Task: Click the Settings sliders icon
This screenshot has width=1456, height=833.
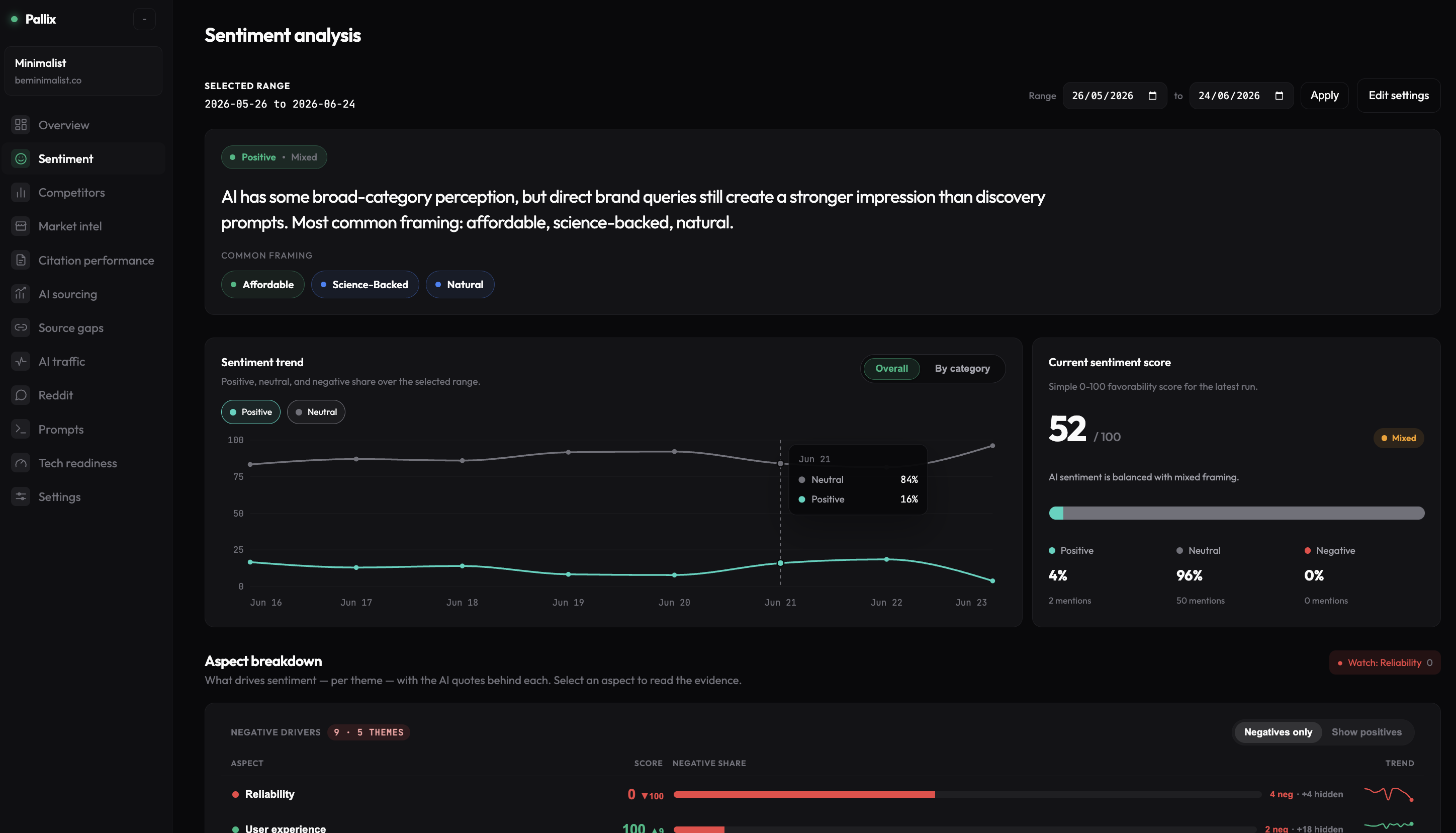Action: click(21, 496)
